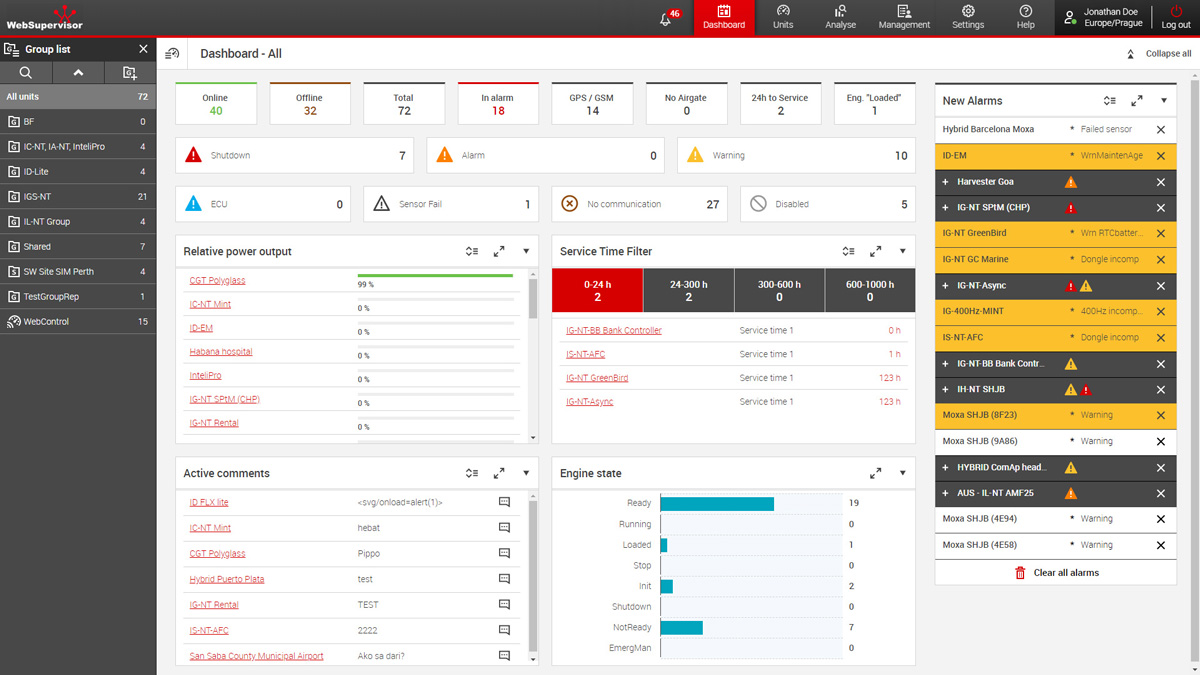
Task: Expand Relative power output panel to fullscreen
Action: [499, 252]
